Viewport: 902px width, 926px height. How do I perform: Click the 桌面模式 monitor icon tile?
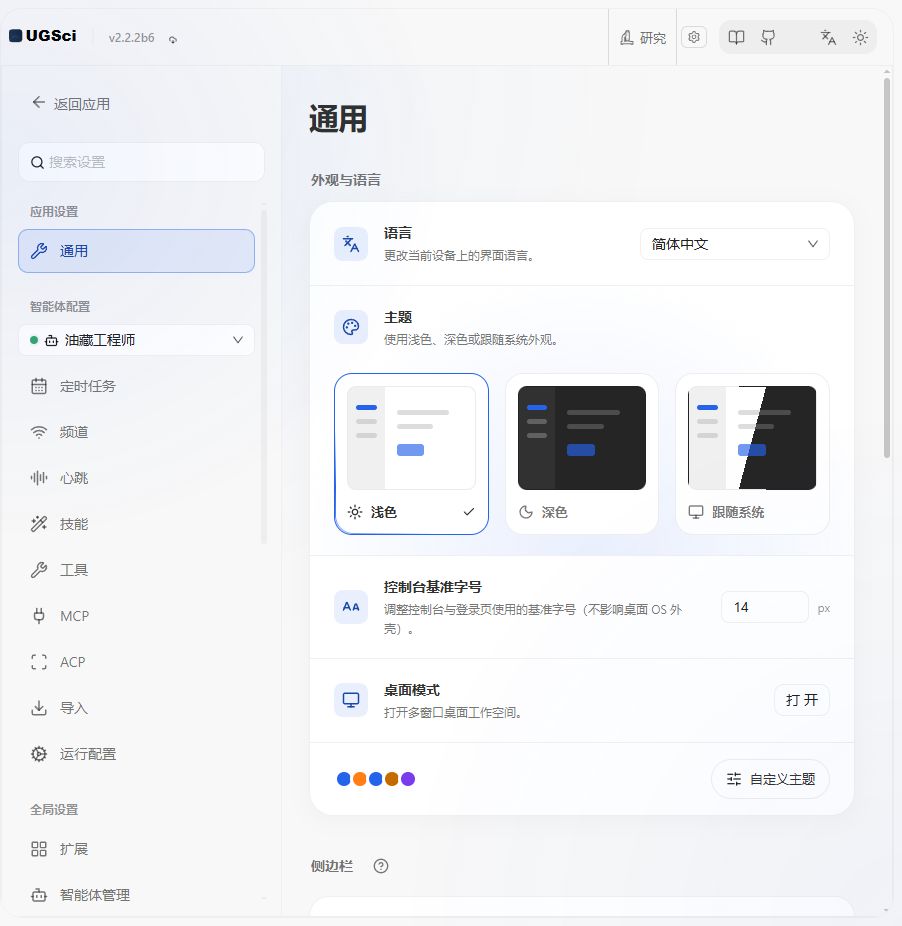click(351, 700)
